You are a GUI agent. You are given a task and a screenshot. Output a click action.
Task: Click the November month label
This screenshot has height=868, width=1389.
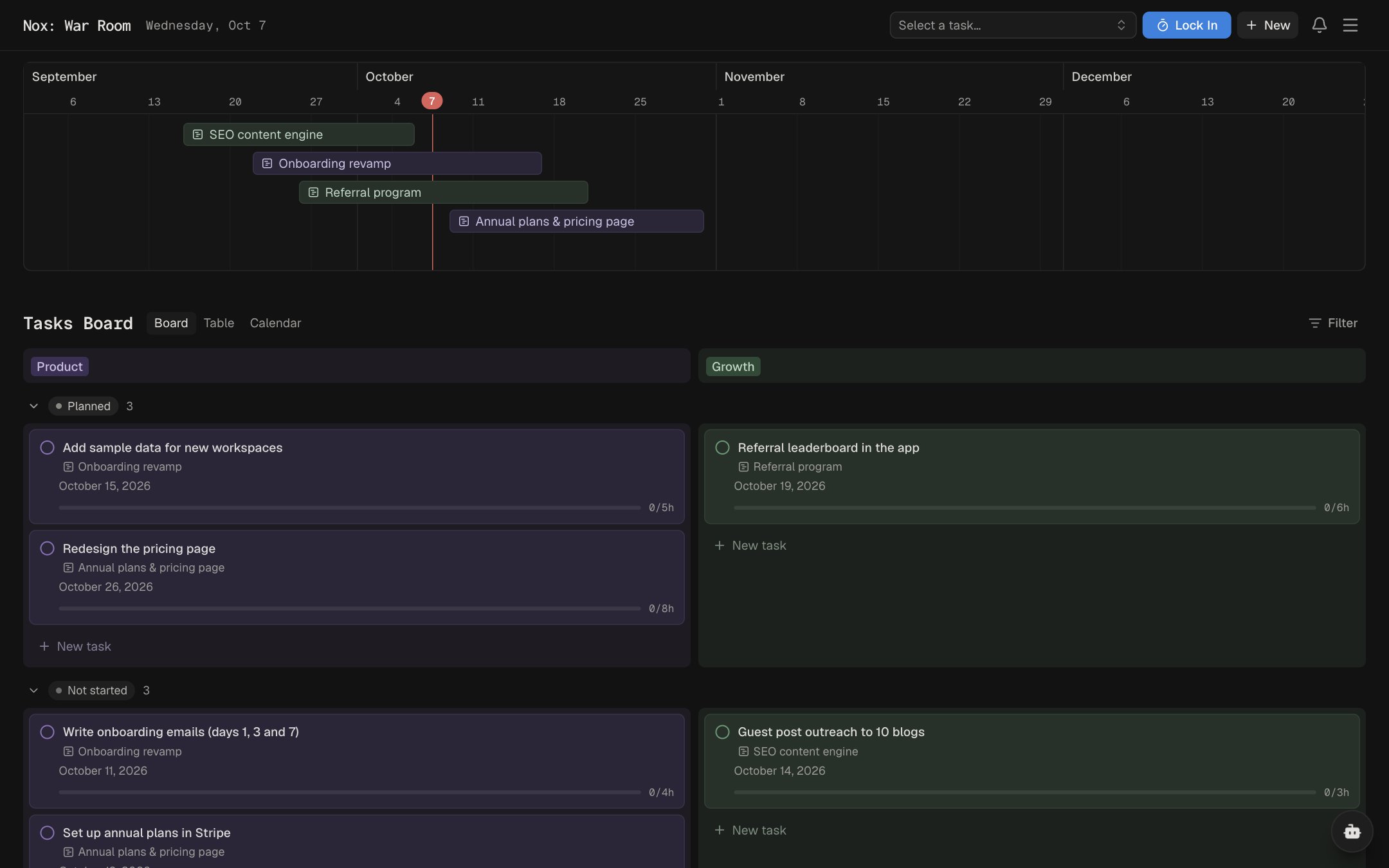tap(754, 77)
